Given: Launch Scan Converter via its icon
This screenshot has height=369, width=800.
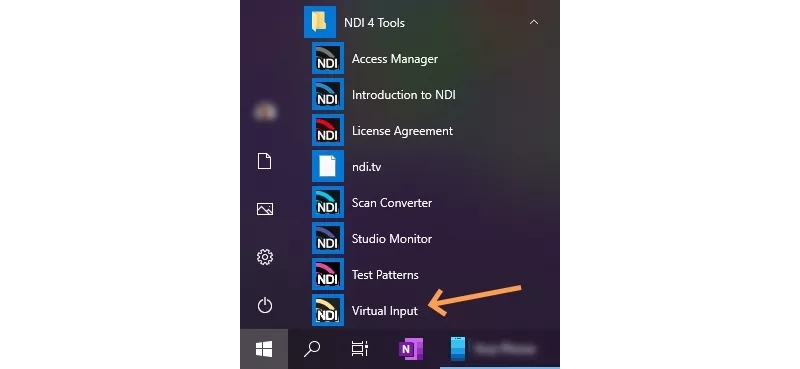Looking at the screenshot, I should pyautogui.click(x=328, y=202).
